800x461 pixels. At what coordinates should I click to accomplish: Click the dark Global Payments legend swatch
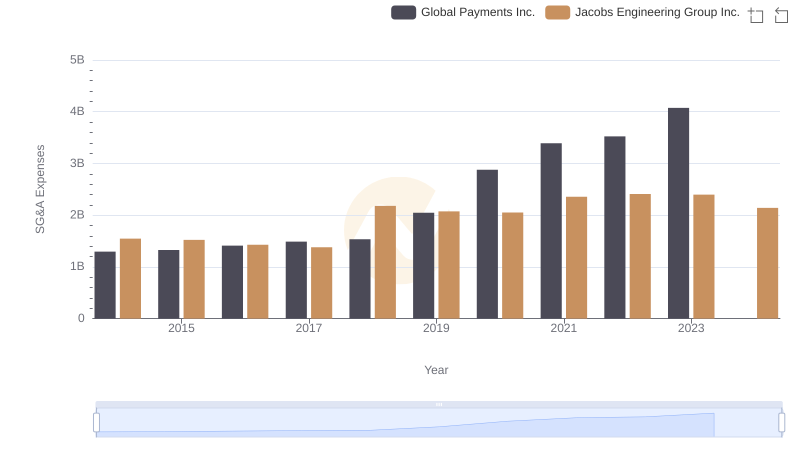[x=403, y=12]
